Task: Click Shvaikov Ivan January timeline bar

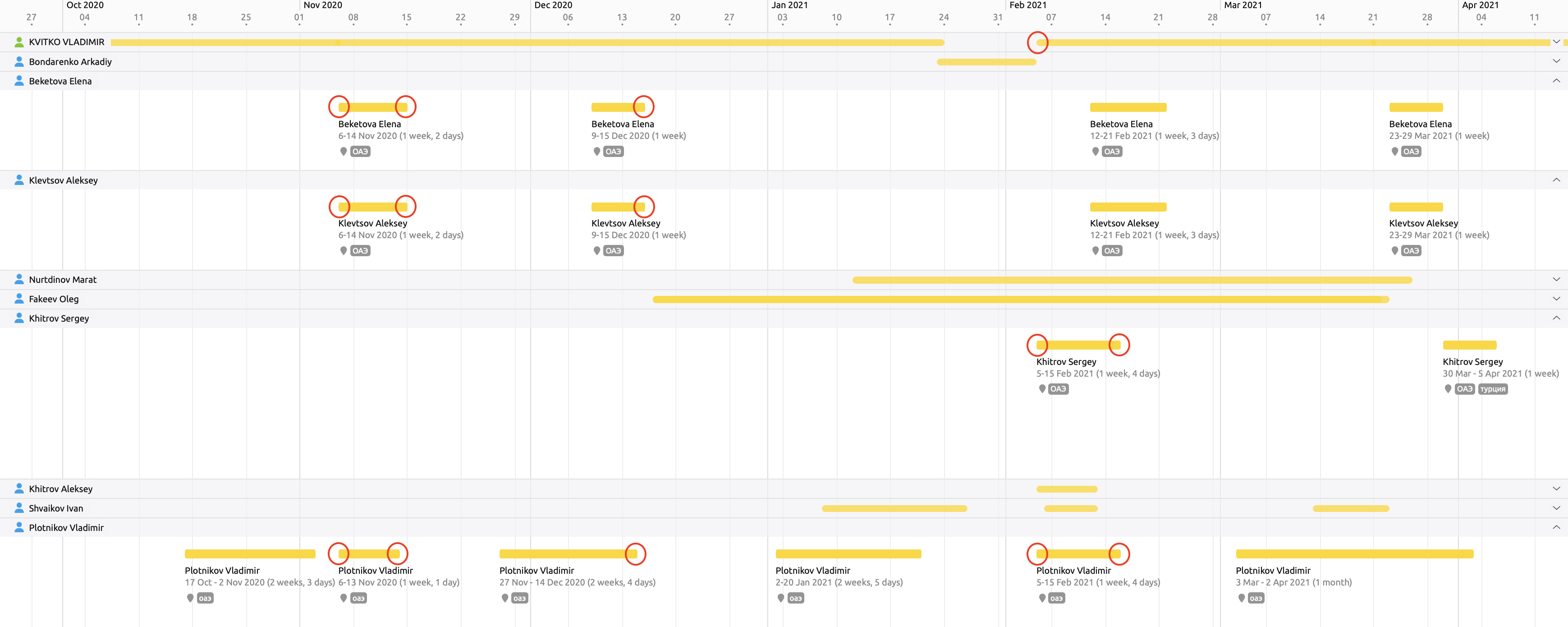Action: 894,509
